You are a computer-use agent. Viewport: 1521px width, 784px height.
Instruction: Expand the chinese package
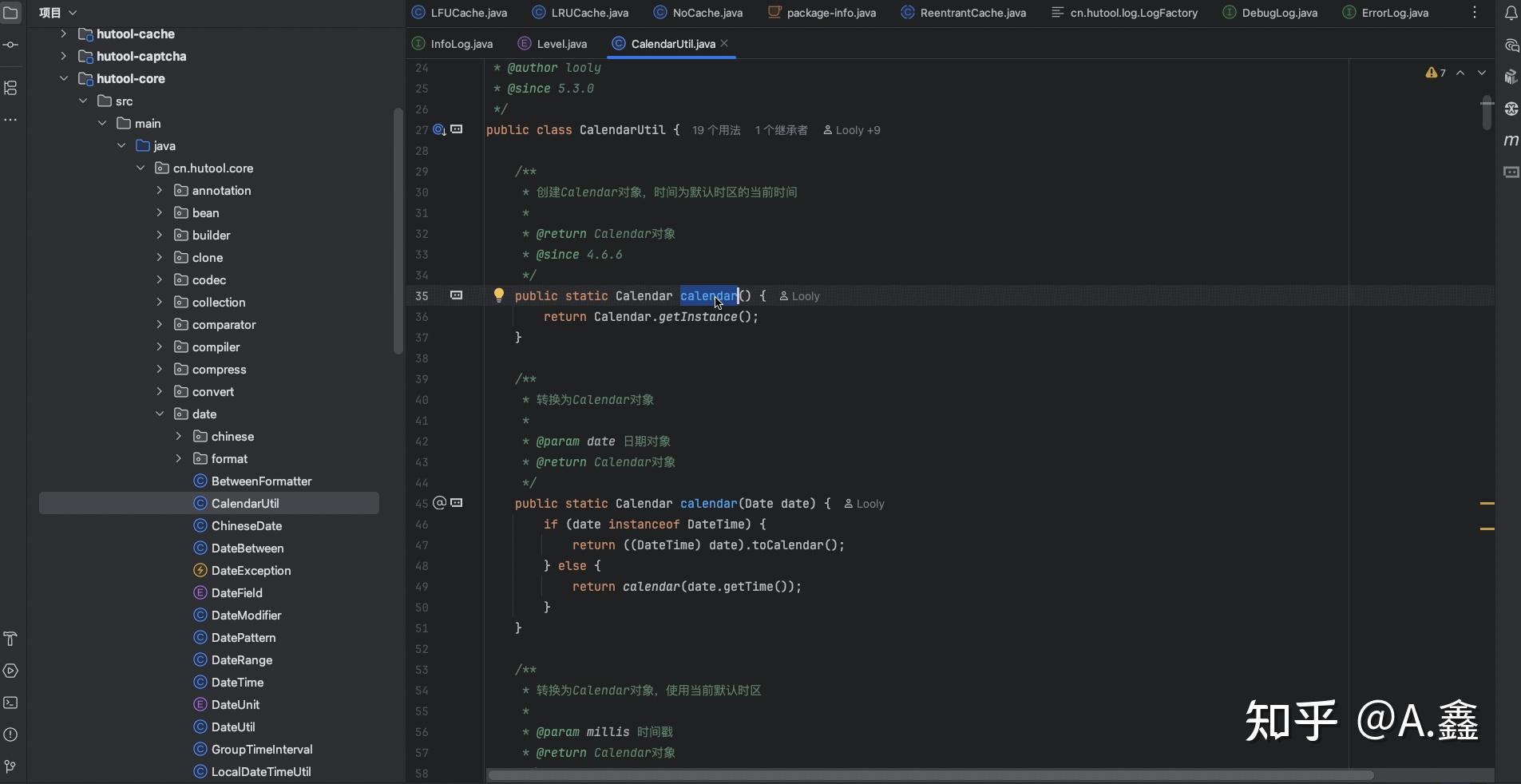click(179, 436)
